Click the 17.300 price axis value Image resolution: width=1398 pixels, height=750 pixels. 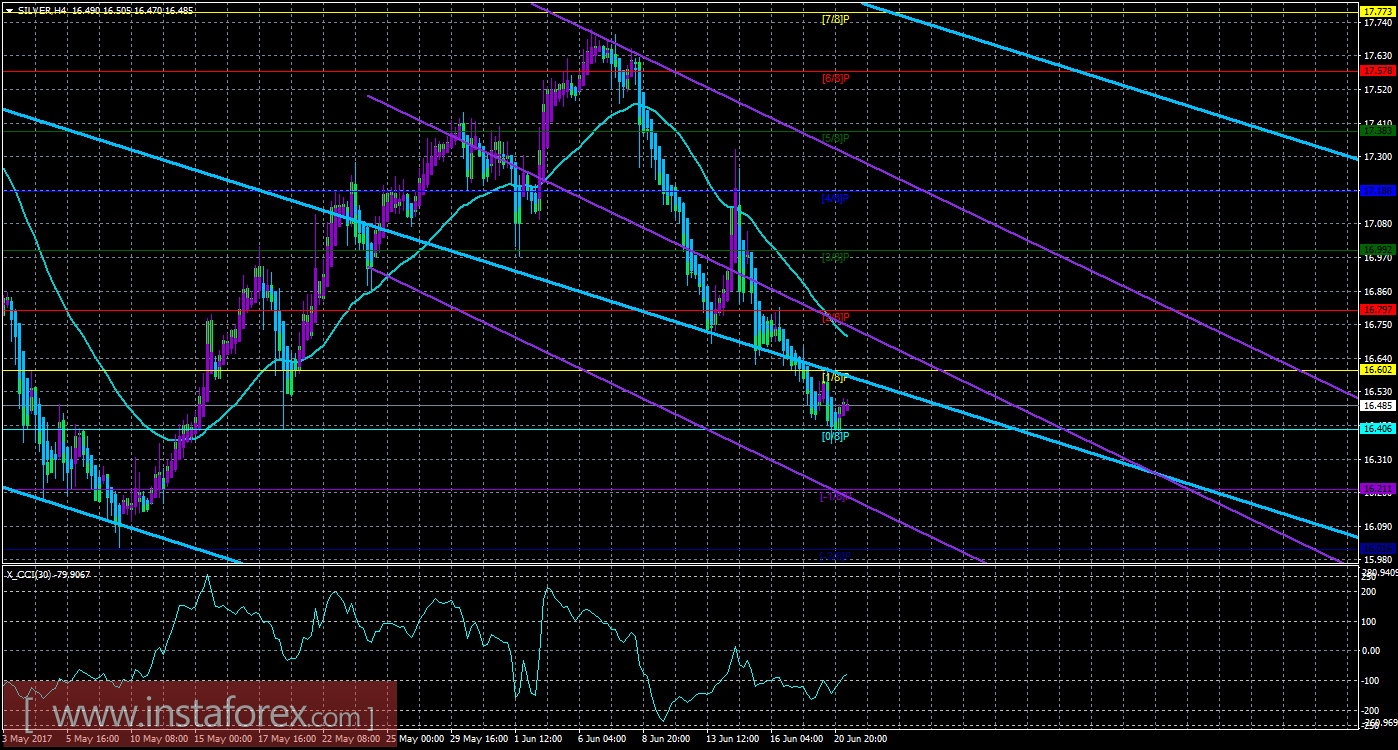(x=1376, y=157)
